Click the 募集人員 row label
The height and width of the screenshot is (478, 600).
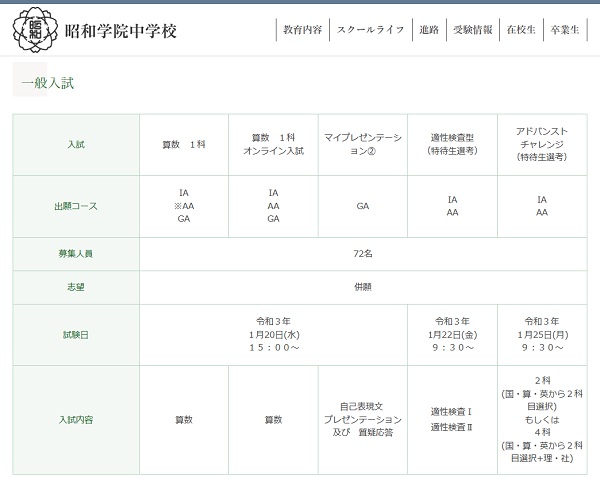pos(76,254)
